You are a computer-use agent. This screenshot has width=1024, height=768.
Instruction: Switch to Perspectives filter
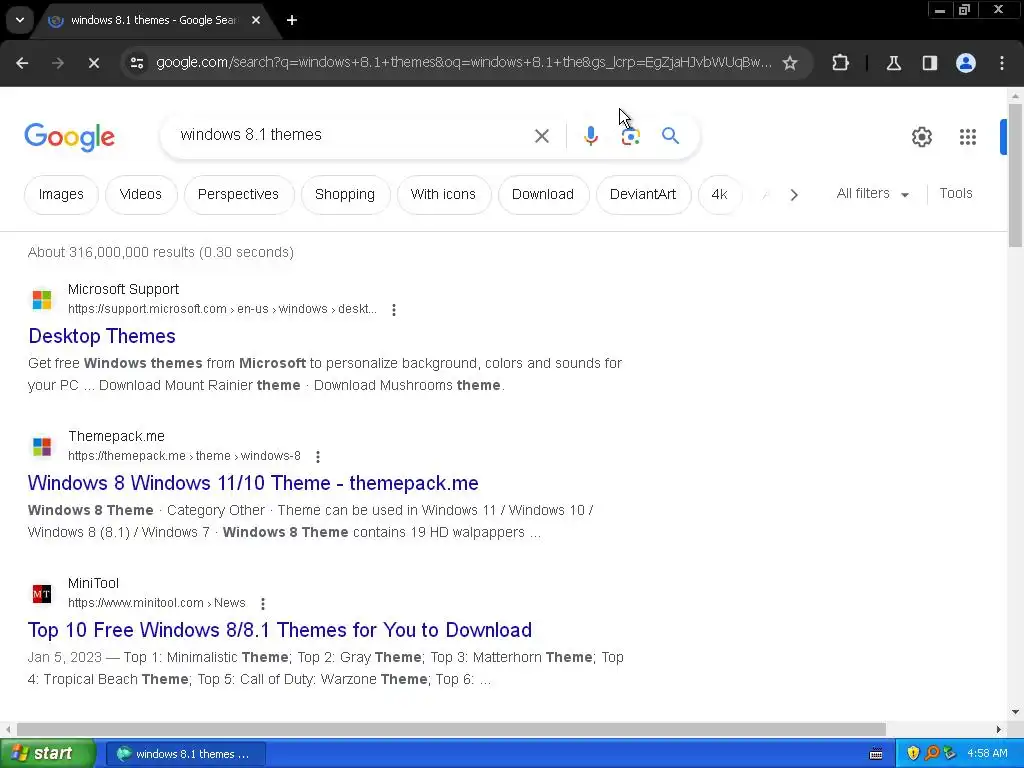point(238,195)
